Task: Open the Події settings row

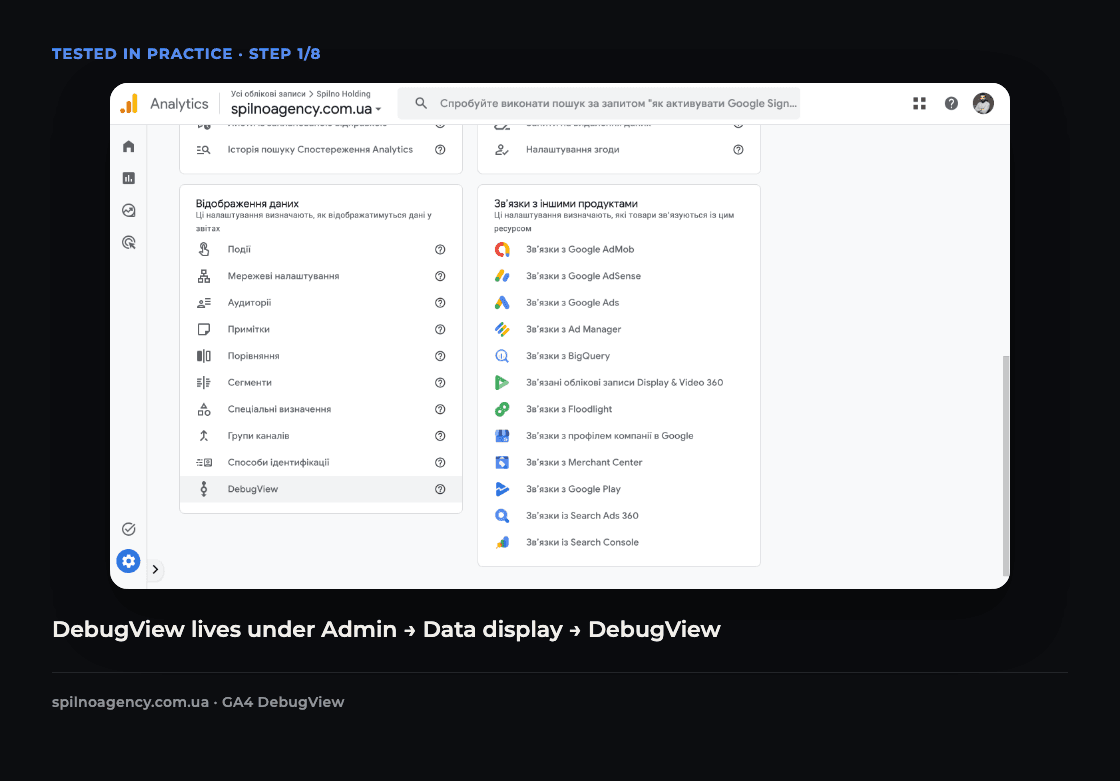Action: coord(321,249)
